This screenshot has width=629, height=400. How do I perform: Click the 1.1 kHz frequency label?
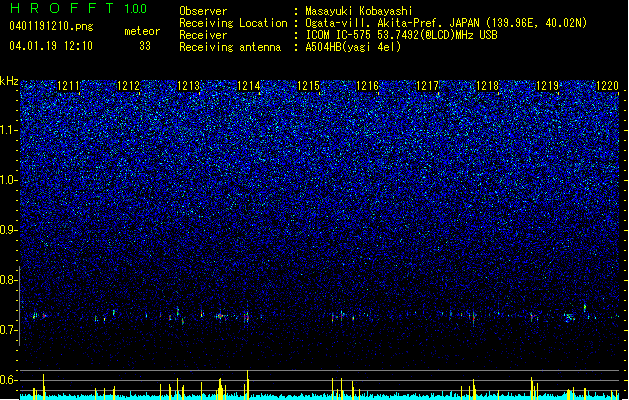click(8, 130)
